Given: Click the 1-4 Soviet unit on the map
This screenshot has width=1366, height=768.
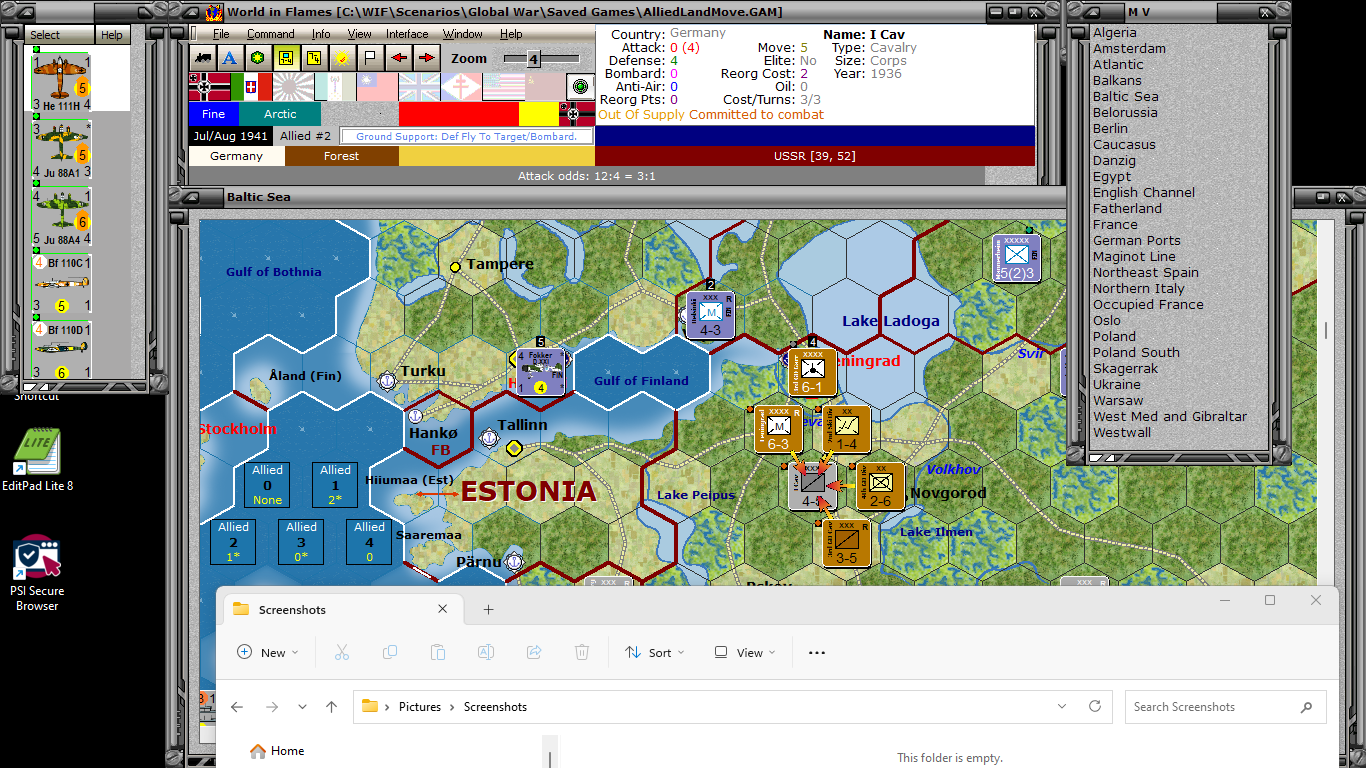Looking at the screenshot, I should point(846,428).
